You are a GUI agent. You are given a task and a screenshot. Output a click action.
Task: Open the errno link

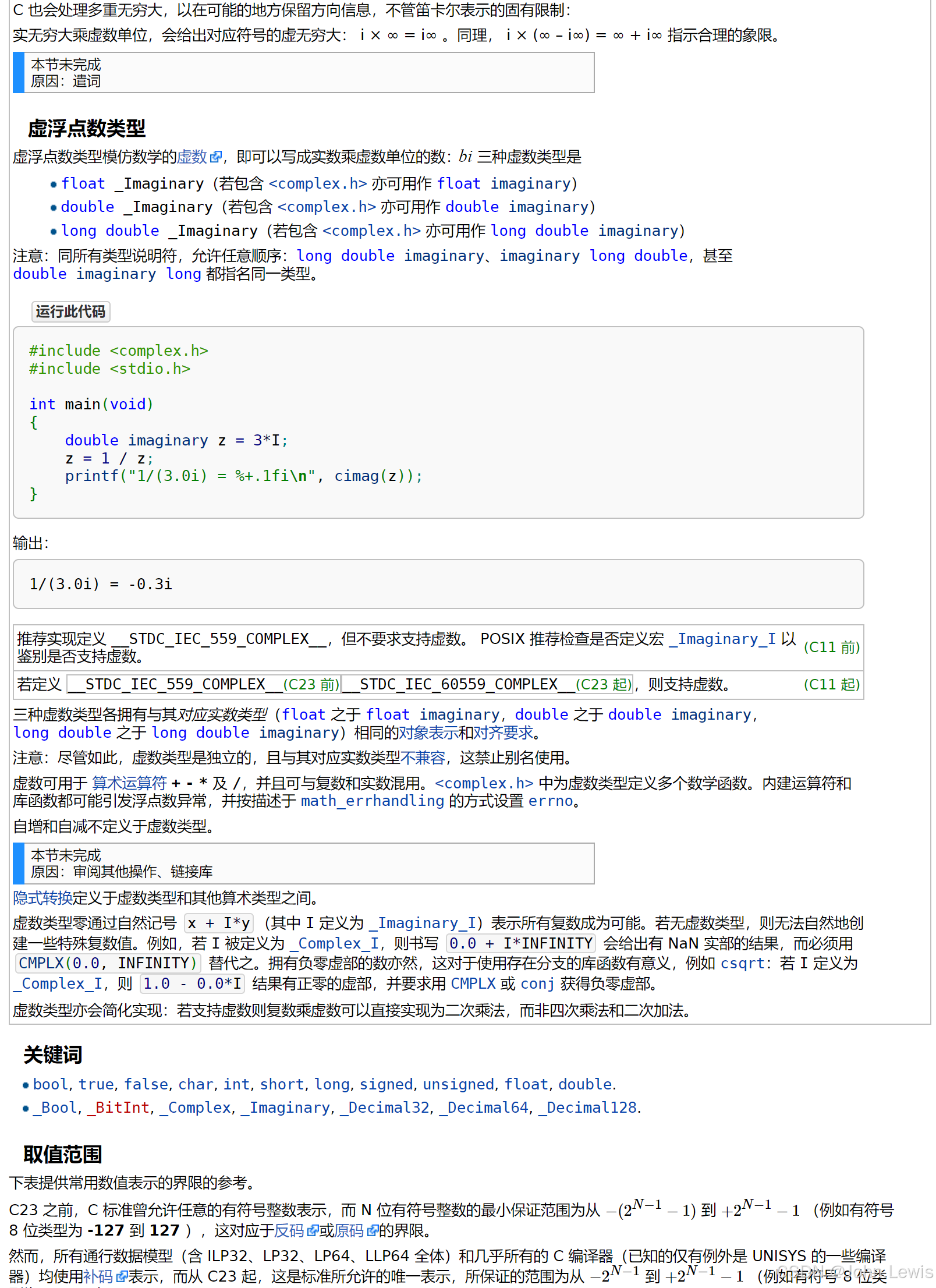coord(551,801)
